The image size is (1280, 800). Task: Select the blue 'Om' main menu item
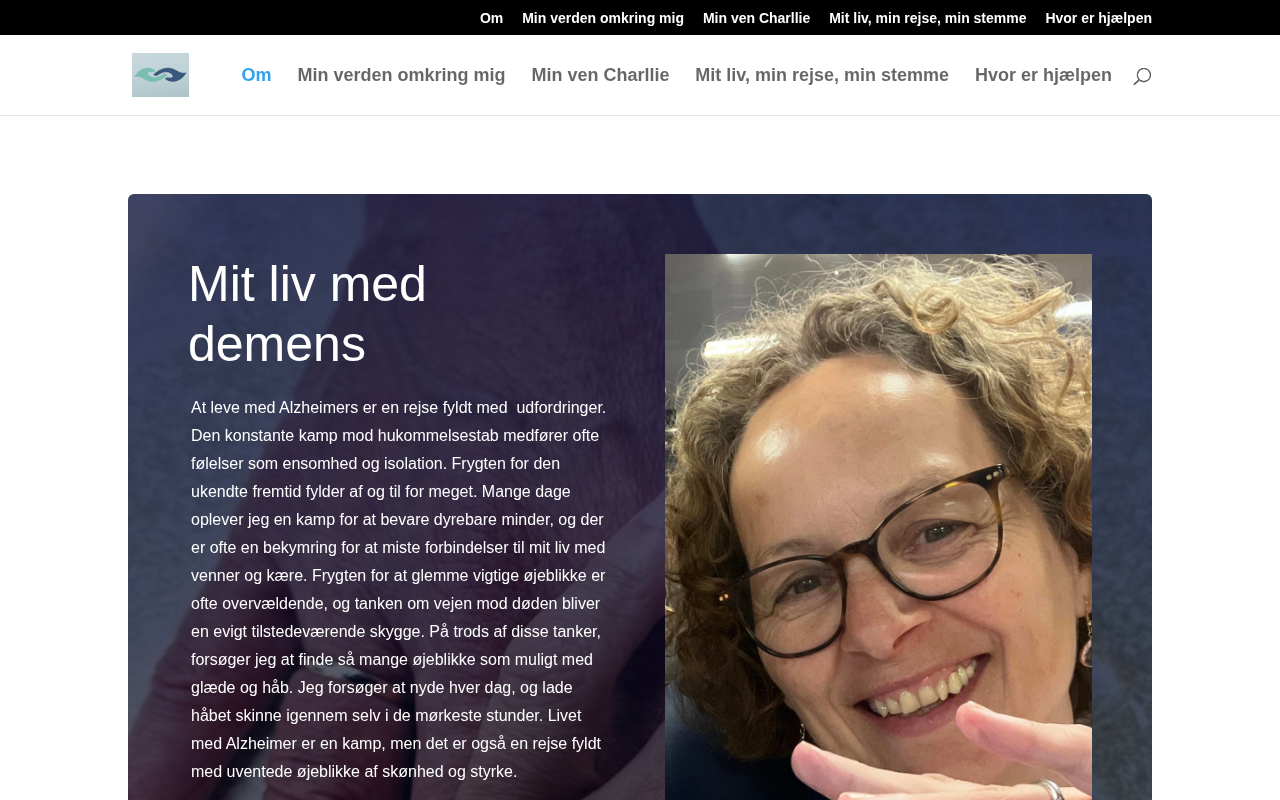(x=256, y=75)
